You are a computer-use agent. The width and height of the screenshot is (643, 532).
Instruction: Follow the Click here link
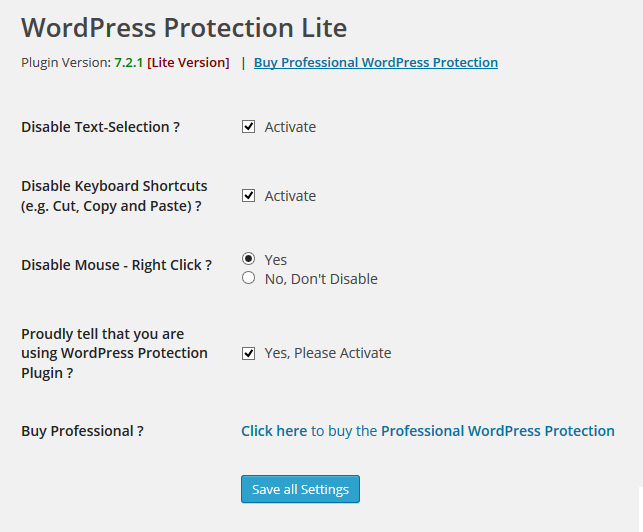pos(274,431)
